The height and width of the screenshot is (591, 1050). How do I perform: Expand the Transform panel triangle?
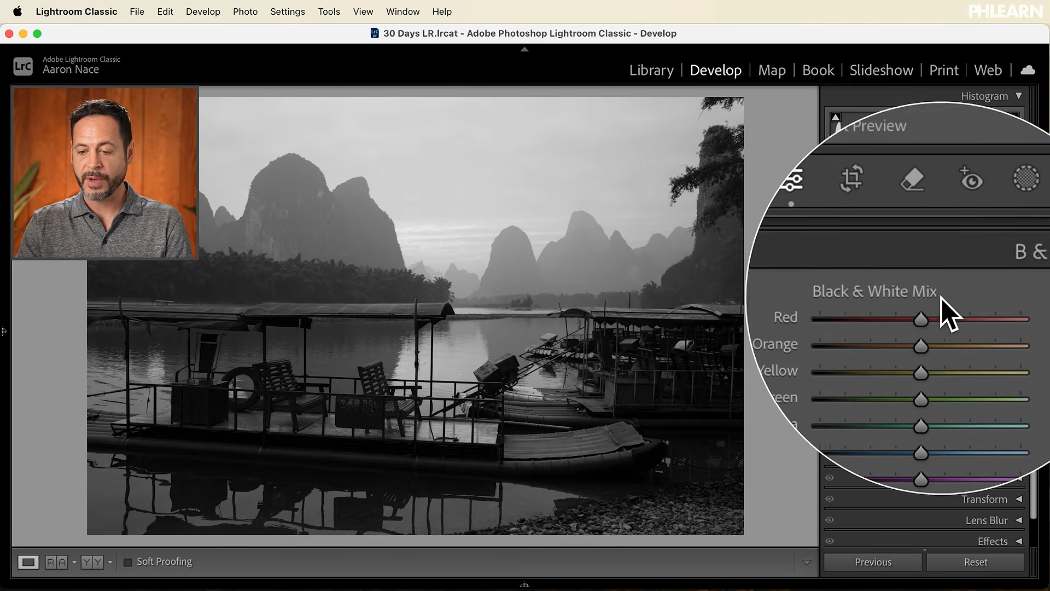tap(1019, 499)
